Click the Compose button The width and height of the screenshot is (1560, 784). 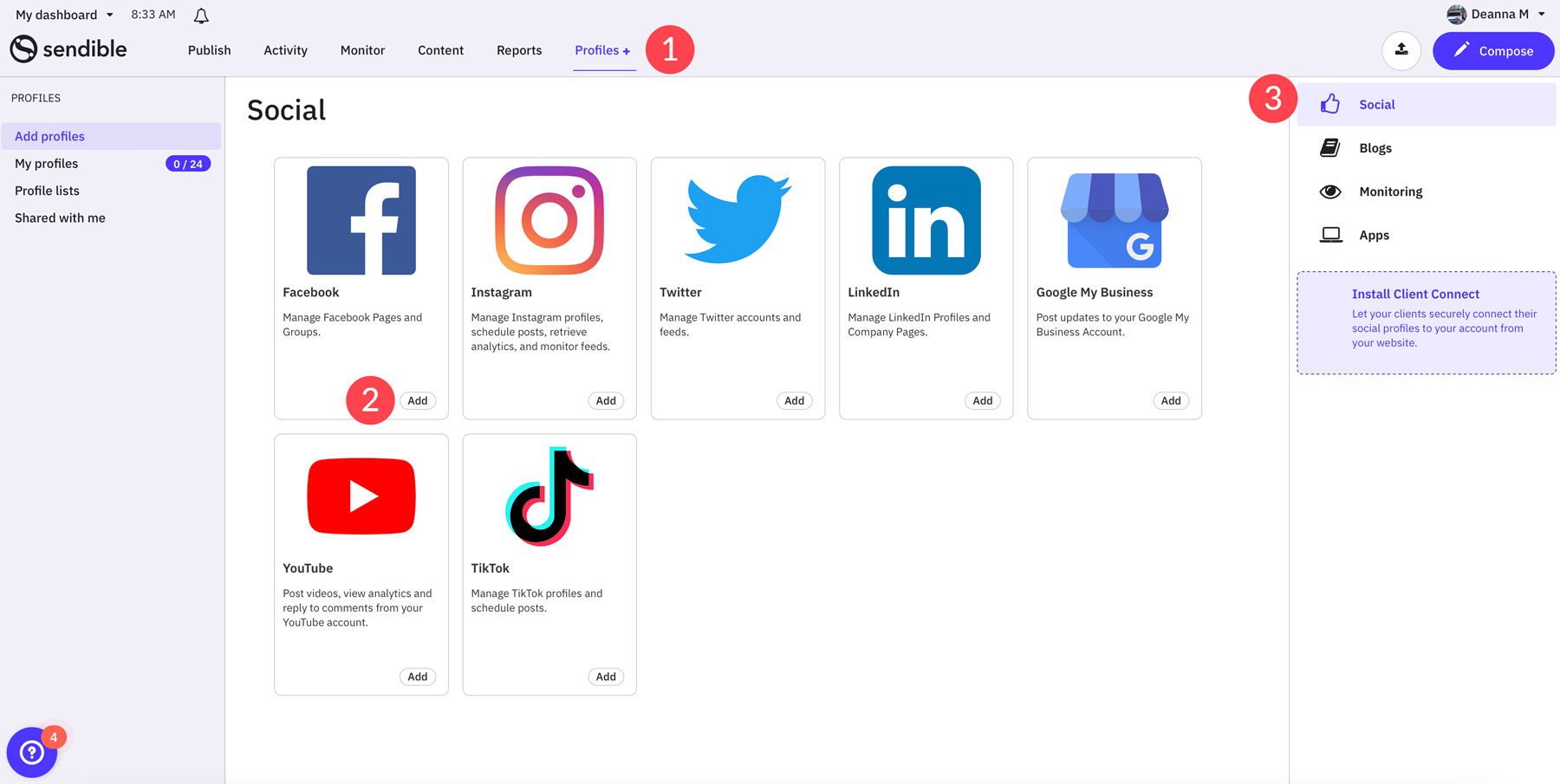(x=1493, y=50)
